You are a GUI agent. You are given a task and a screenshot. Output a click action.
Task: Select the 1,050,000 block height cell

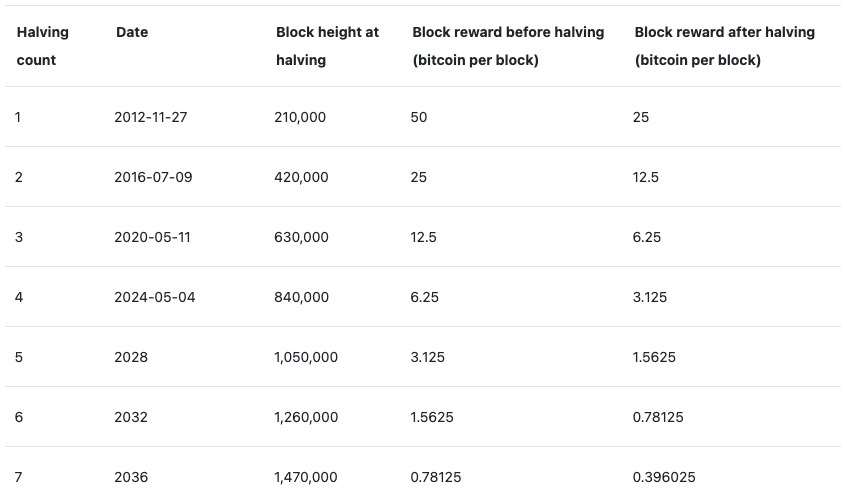(306, 357)
